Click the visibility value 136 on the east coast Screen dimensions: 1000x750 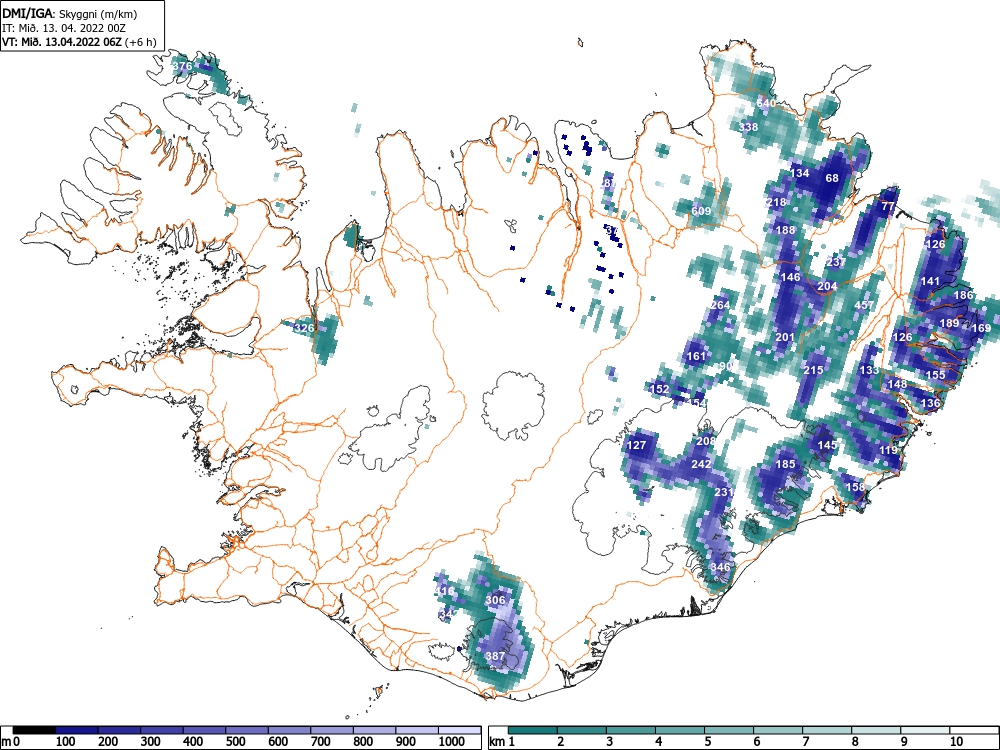930,403
